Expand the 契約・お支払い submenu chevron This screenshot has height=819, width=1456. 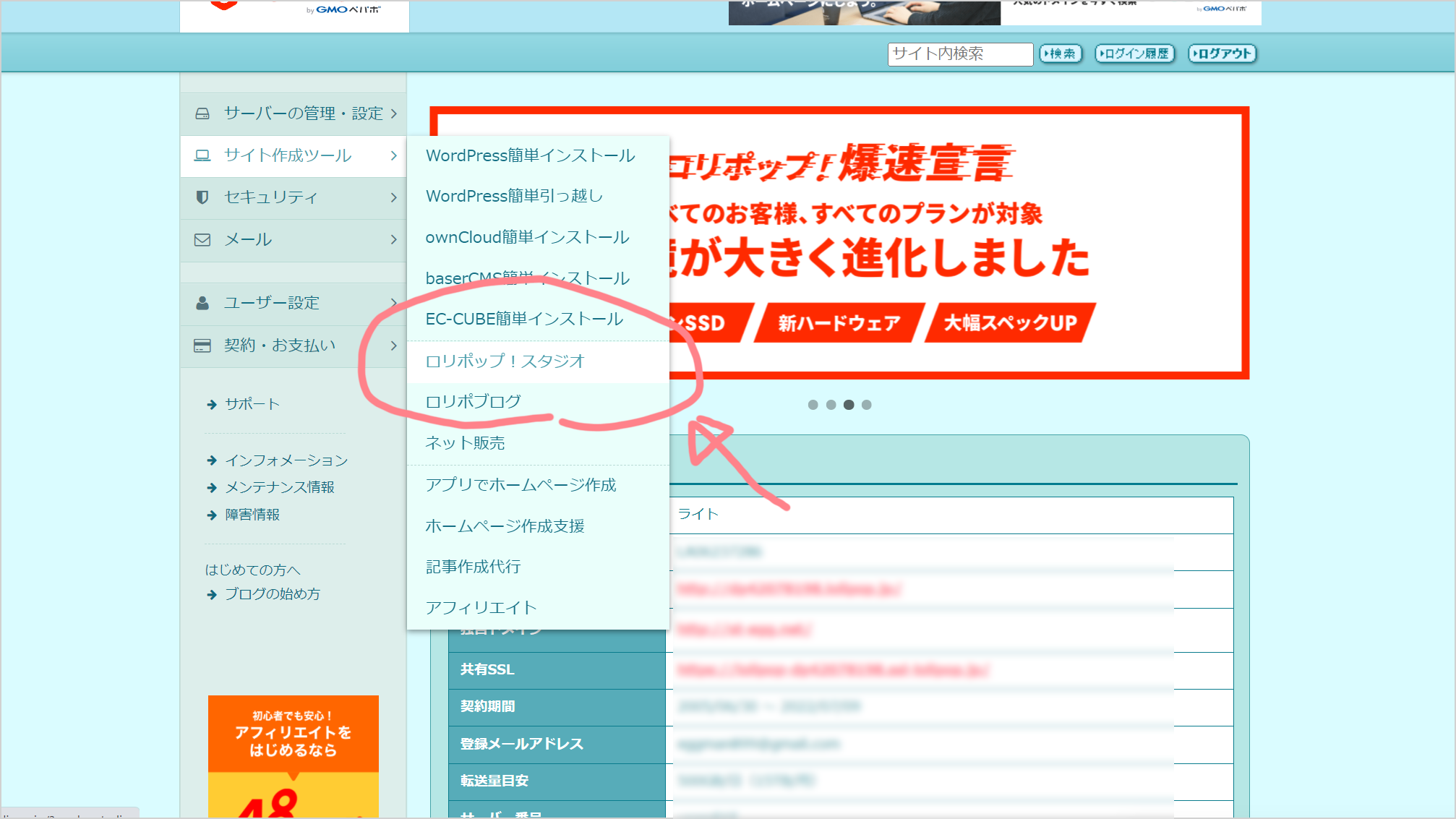pos(394,346)
